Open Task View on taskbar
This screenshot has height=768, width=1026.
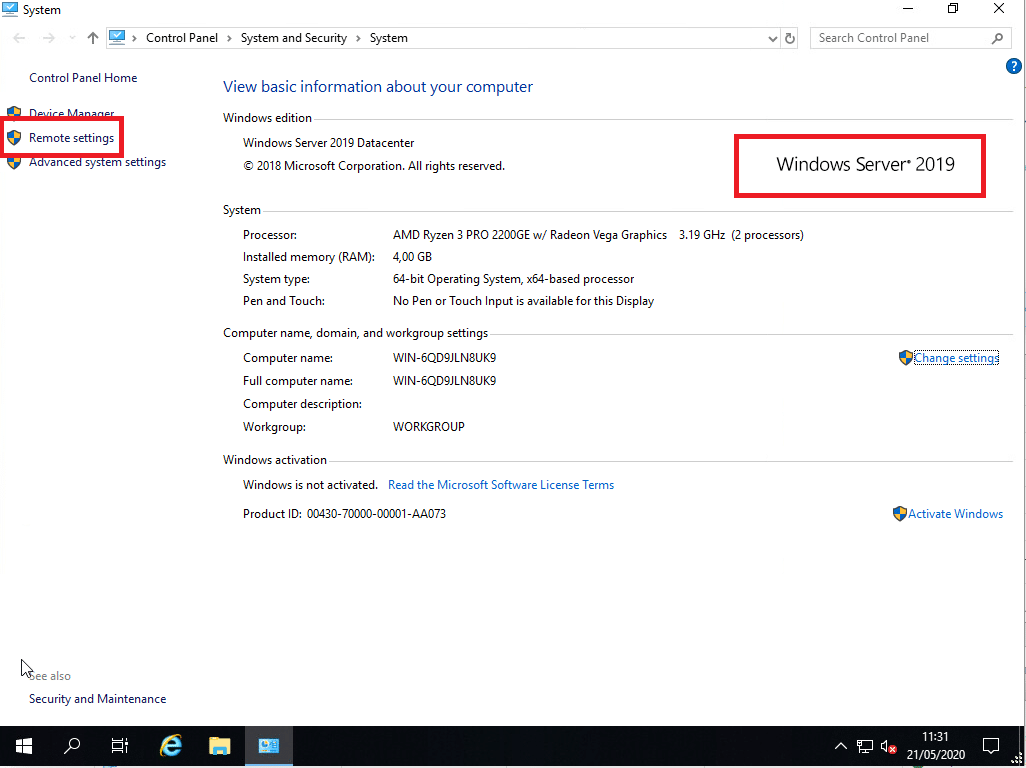(120, 746)
